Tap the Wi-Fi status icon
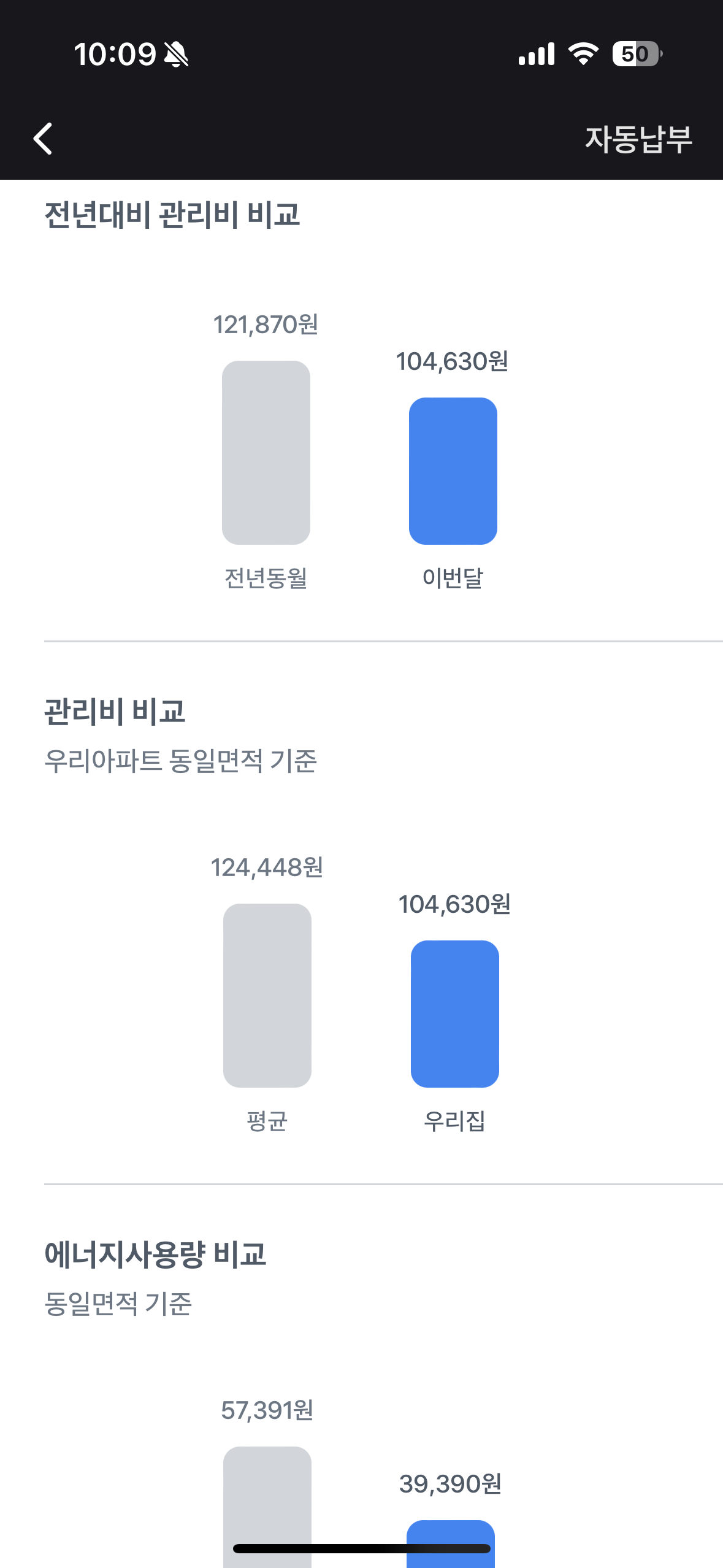This screenshot has width=723, height=1568. pos(583,54)
